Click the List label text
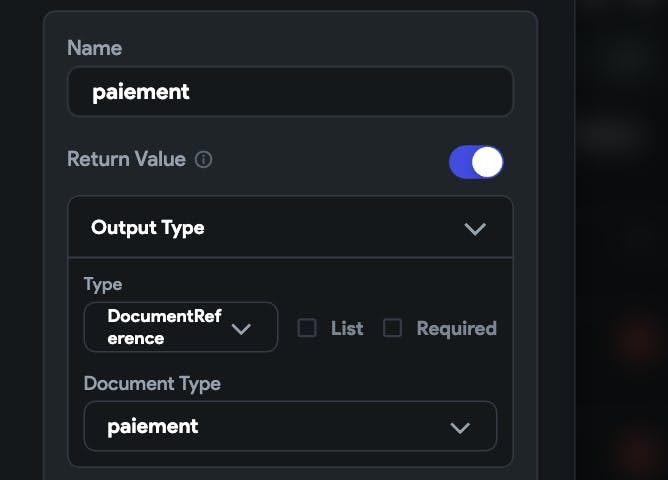Screen dimensions: 668x480 (347, 328)
